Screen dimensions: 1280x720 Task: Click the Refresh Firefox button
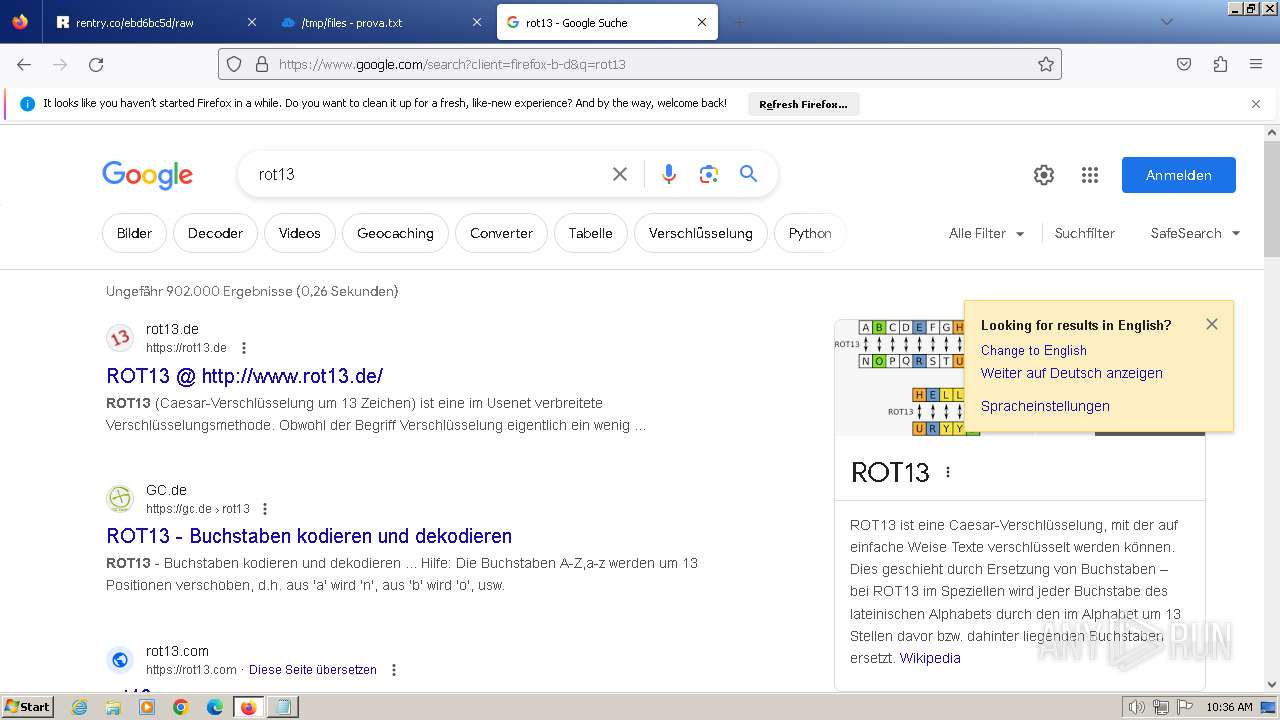[803, 104]
